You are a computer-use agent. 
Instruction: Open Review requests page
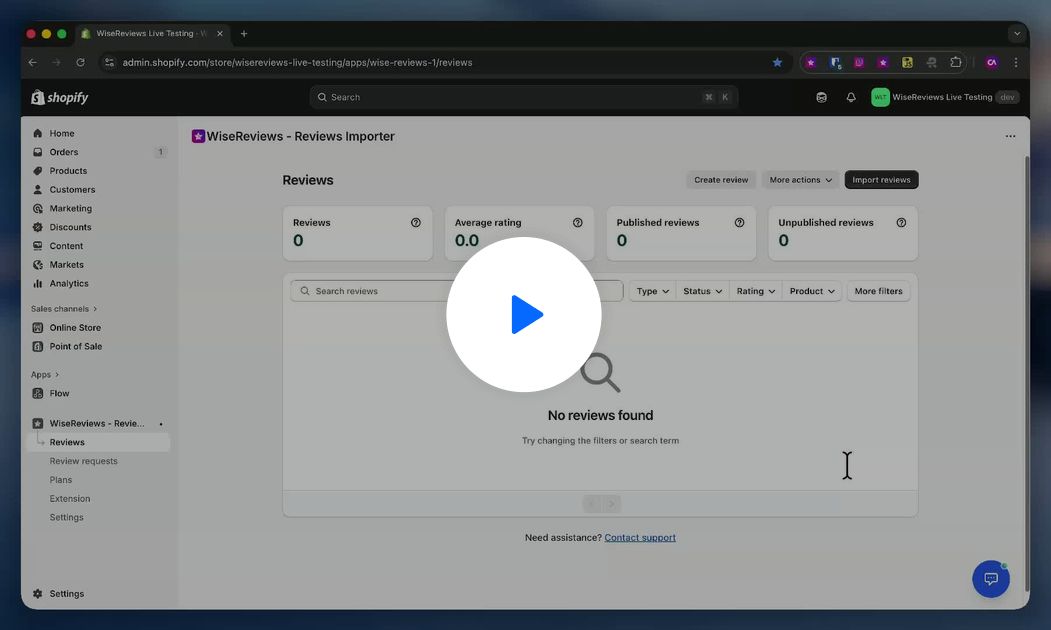point(83,461)
